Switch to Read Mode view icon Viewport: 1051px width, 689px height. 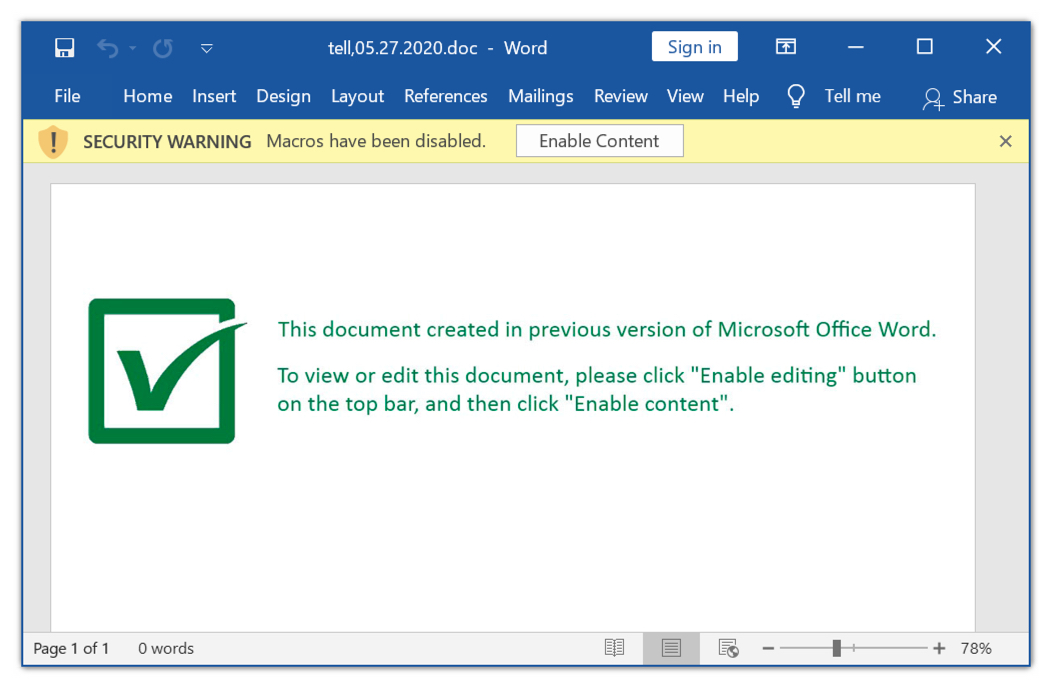[614, 648]
